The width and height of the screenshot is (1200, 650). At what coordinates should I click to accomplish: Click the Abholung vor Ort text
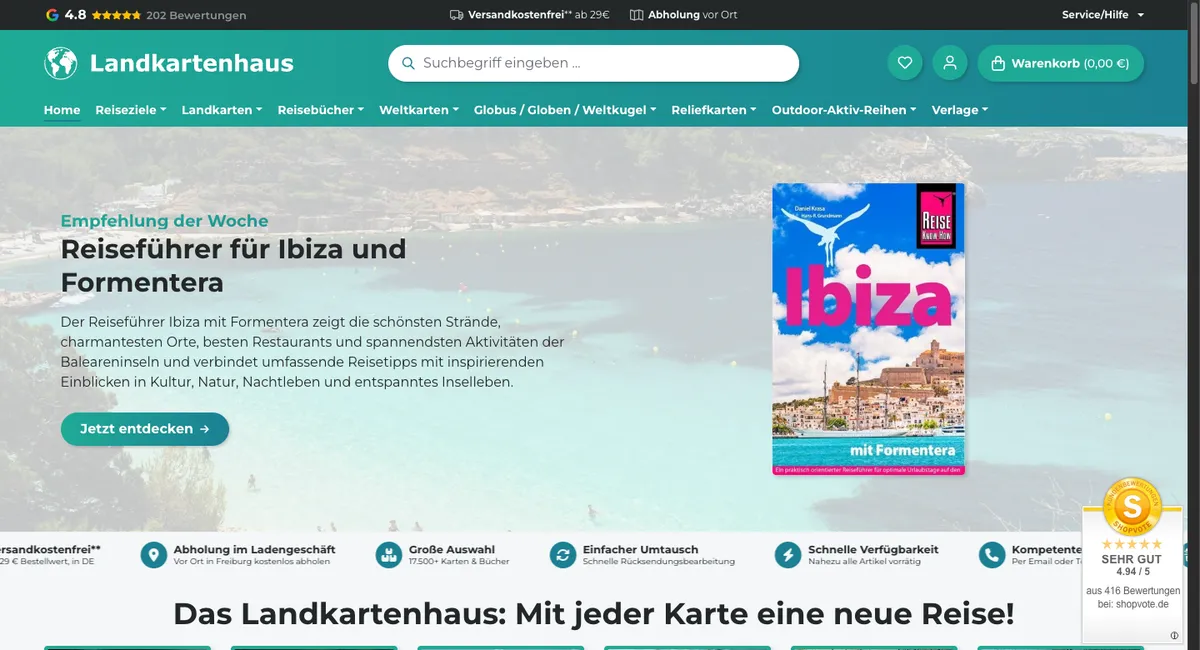click(x=693, y=15)
